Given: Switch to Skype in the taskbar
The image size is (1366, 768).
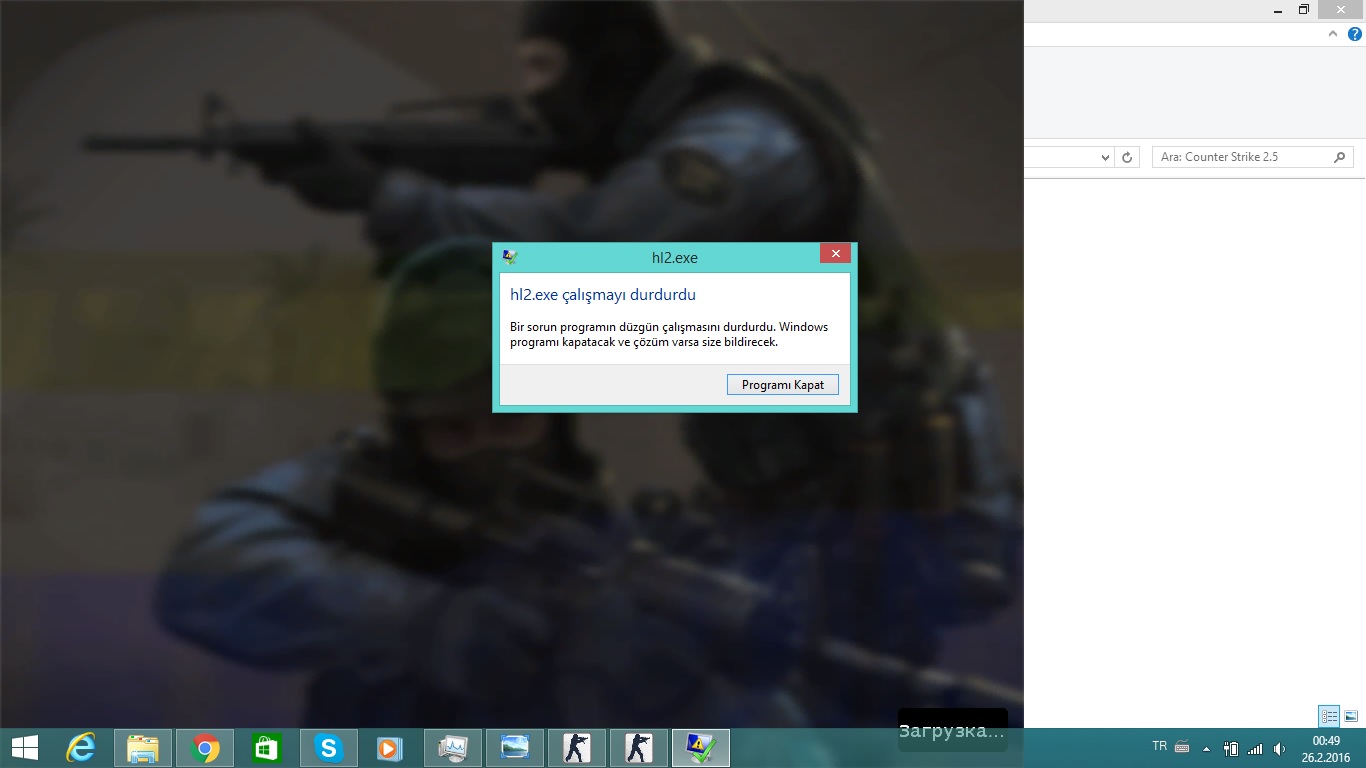Looking at the screenshot, I should point(328,748).
